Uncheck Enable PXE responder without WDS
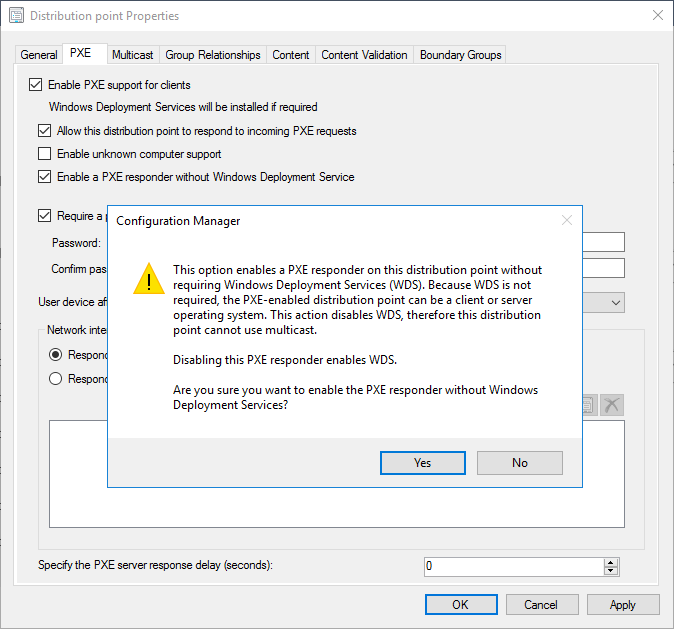 pos(44,177)
